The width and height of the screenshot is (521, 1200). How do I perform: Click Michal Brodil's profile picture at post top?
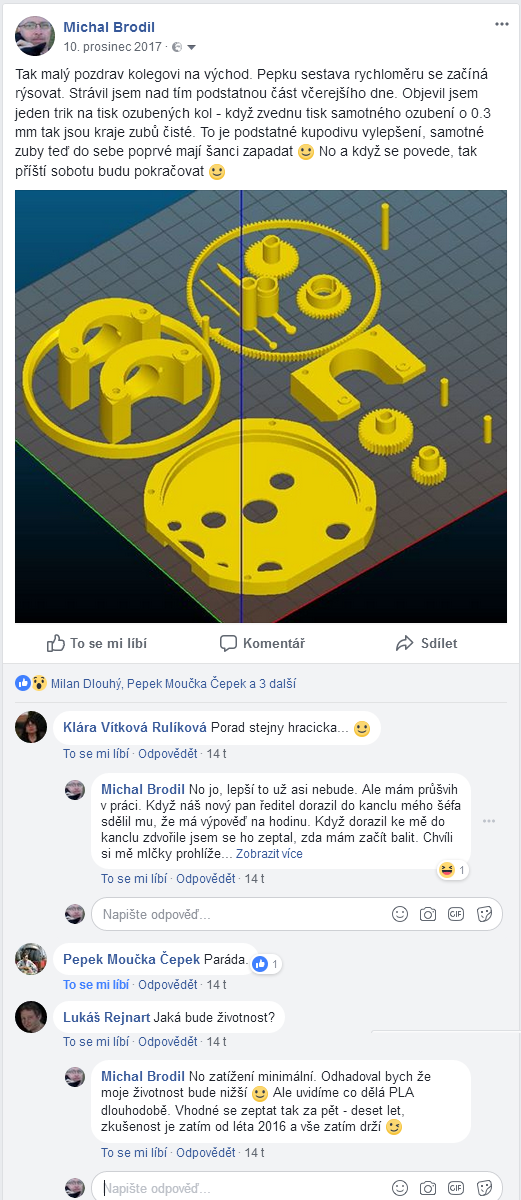coord(35,36)
